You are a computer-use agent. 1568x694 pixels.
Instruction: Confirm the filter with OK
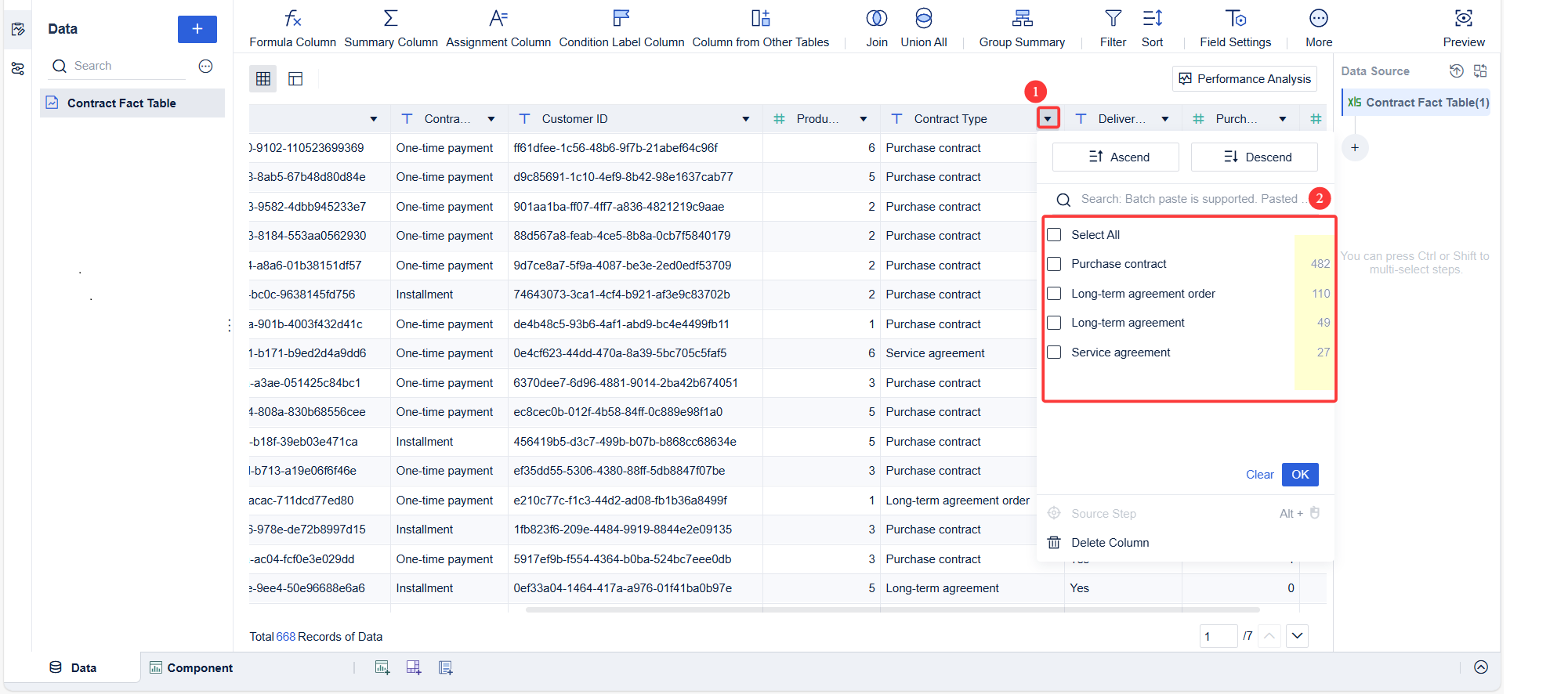[1300, 475]
